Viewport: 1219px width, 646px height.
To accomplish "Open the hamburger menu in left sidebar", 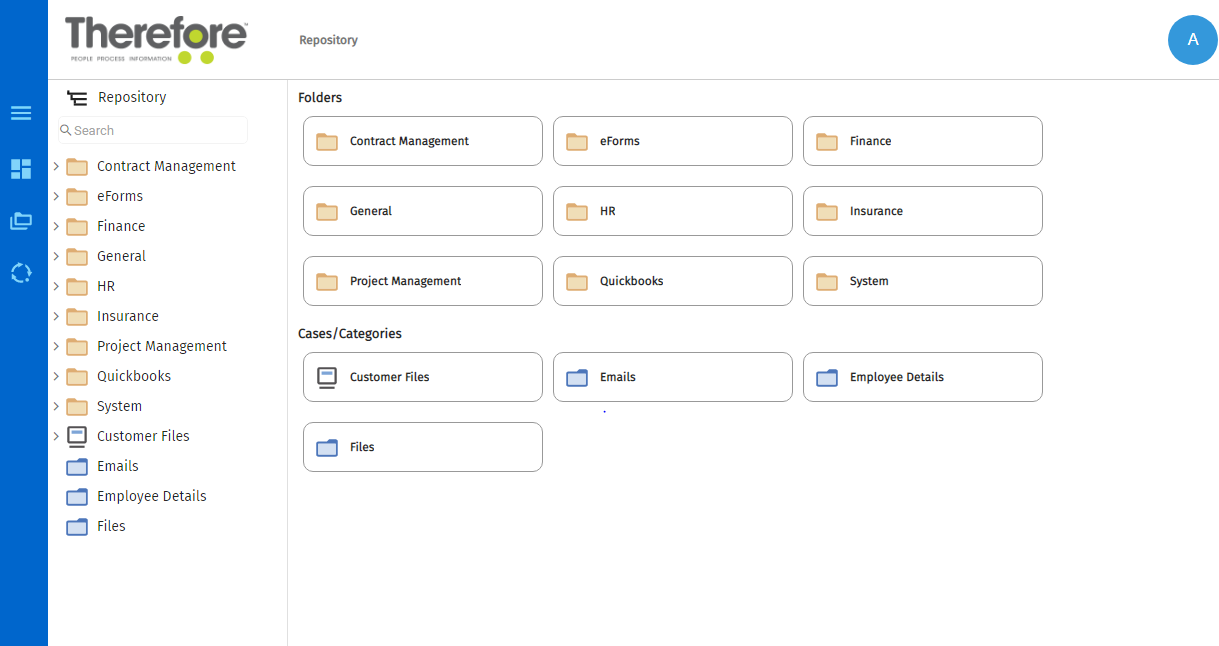I will click(21, 113).
